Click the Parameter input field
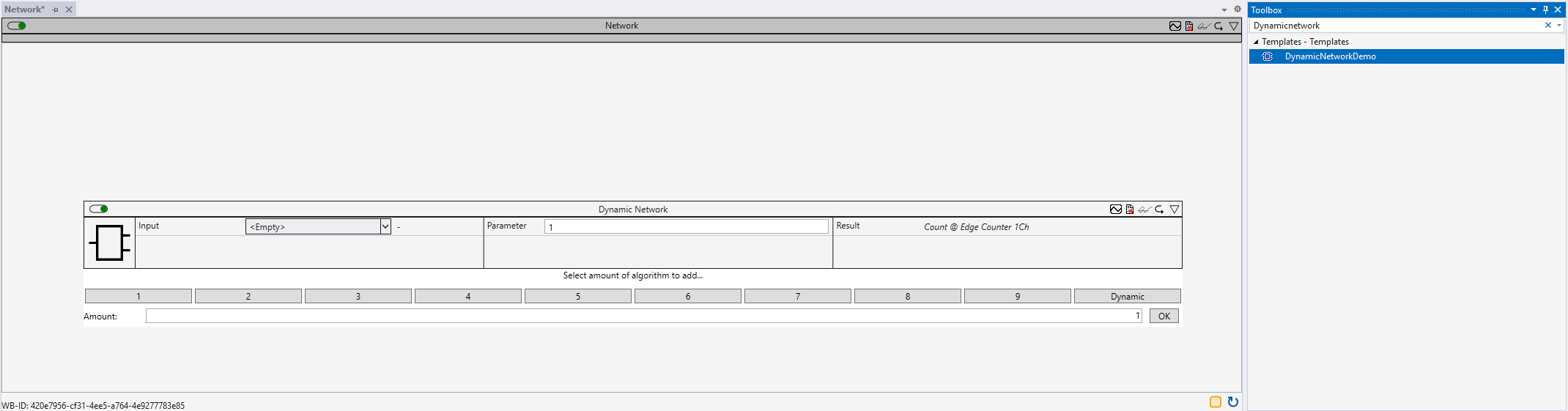The image size is (1568, 411). point(686,226)
